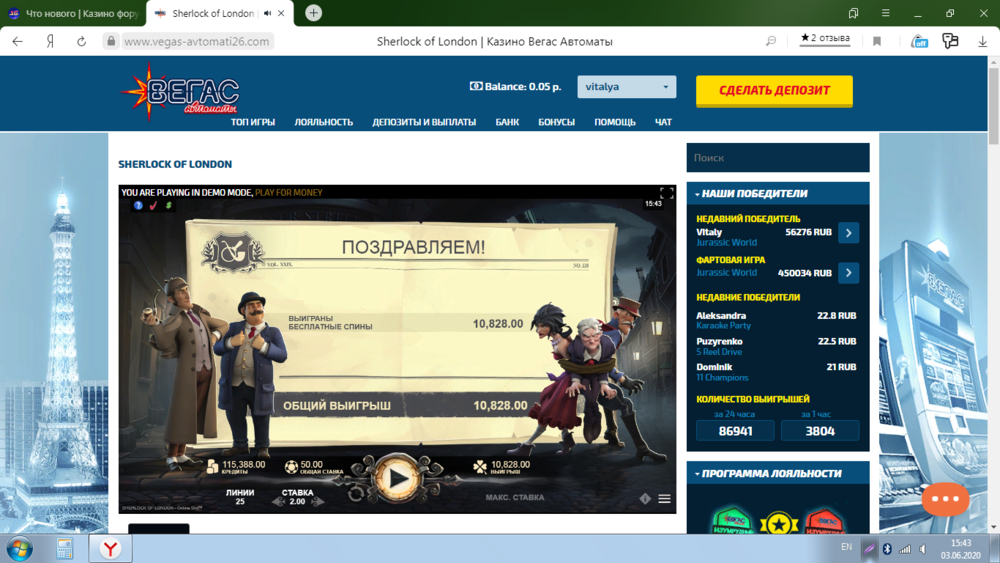Open the orange chat bubble widget

(x=945, y=499)
